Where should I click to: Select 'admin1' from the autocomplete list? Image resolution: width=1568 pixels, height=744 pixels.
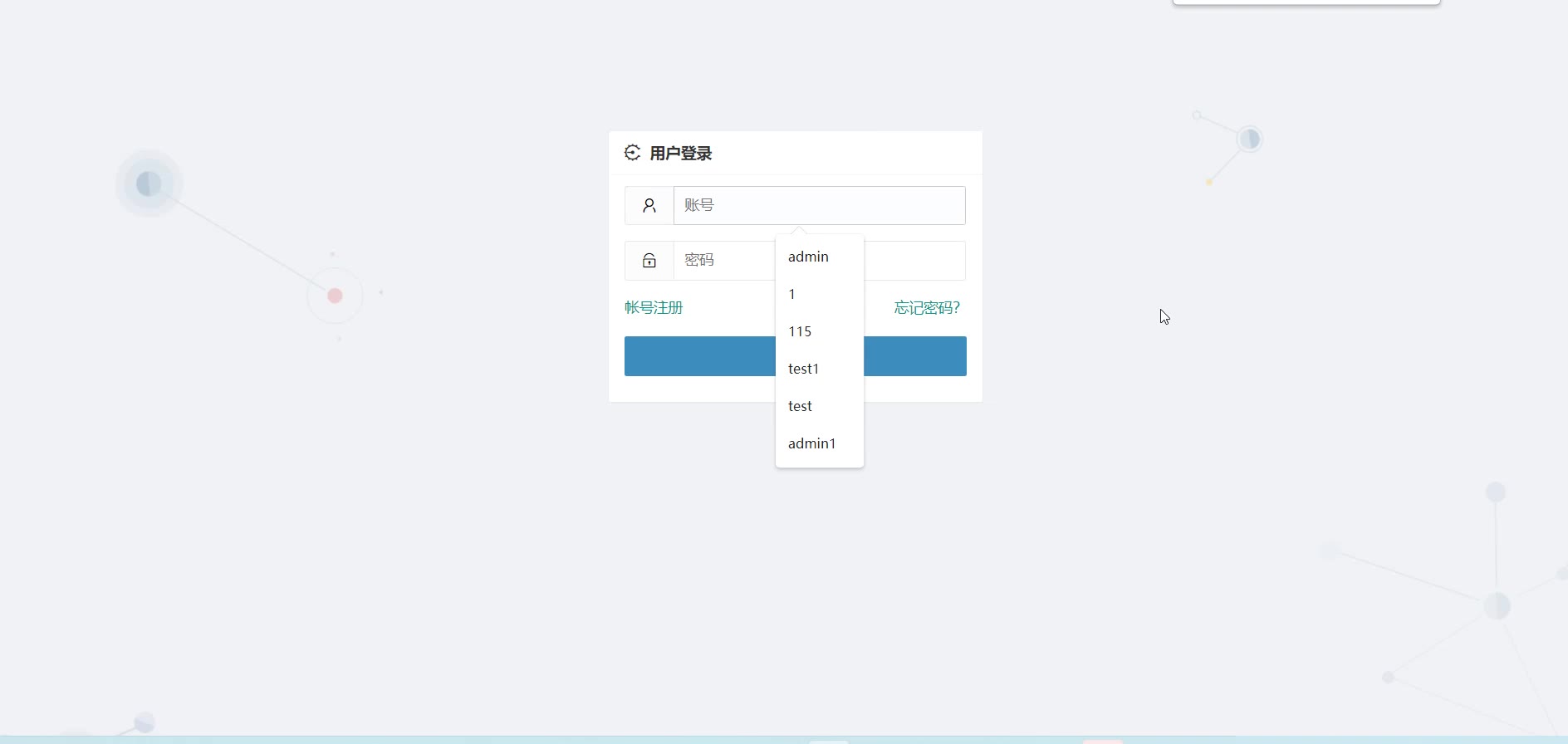tap(820, 443)
